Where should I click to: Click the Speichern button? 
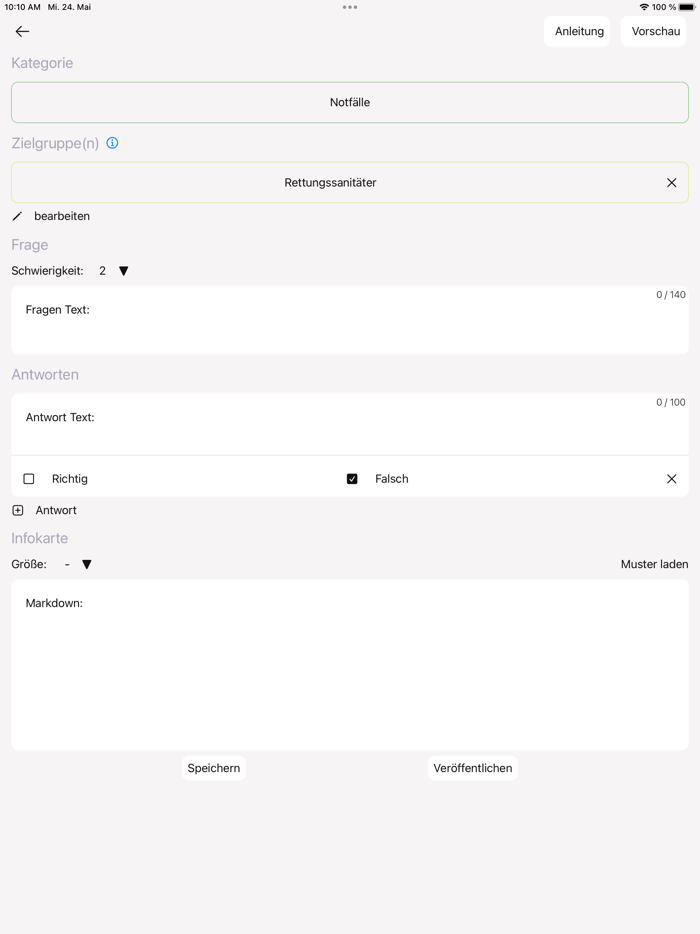214,768
